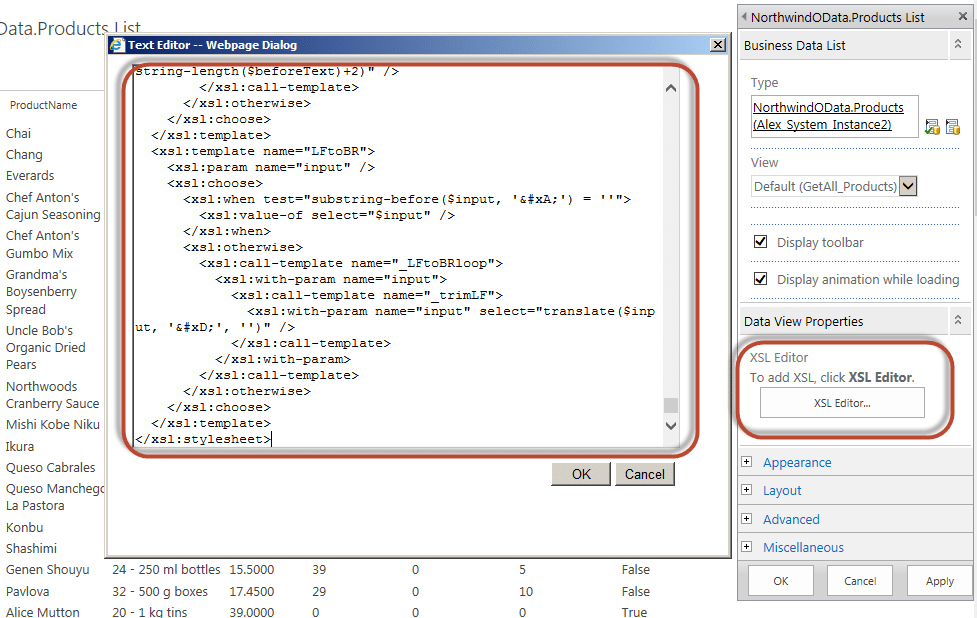Screen dimensions: 977x618
Task: Expand the Appearance section plus icon
Action: tap(746, 462)
